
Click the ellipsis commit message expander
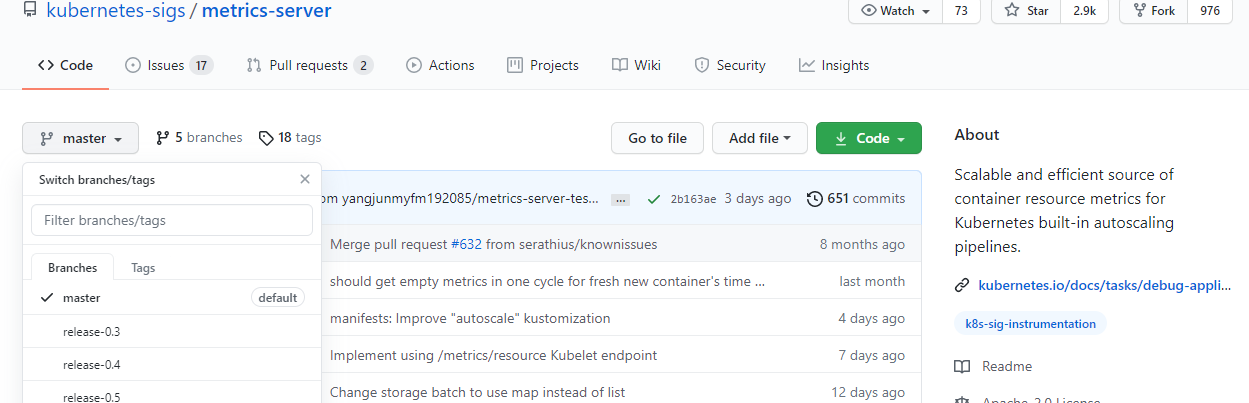(x=620, y=199)
